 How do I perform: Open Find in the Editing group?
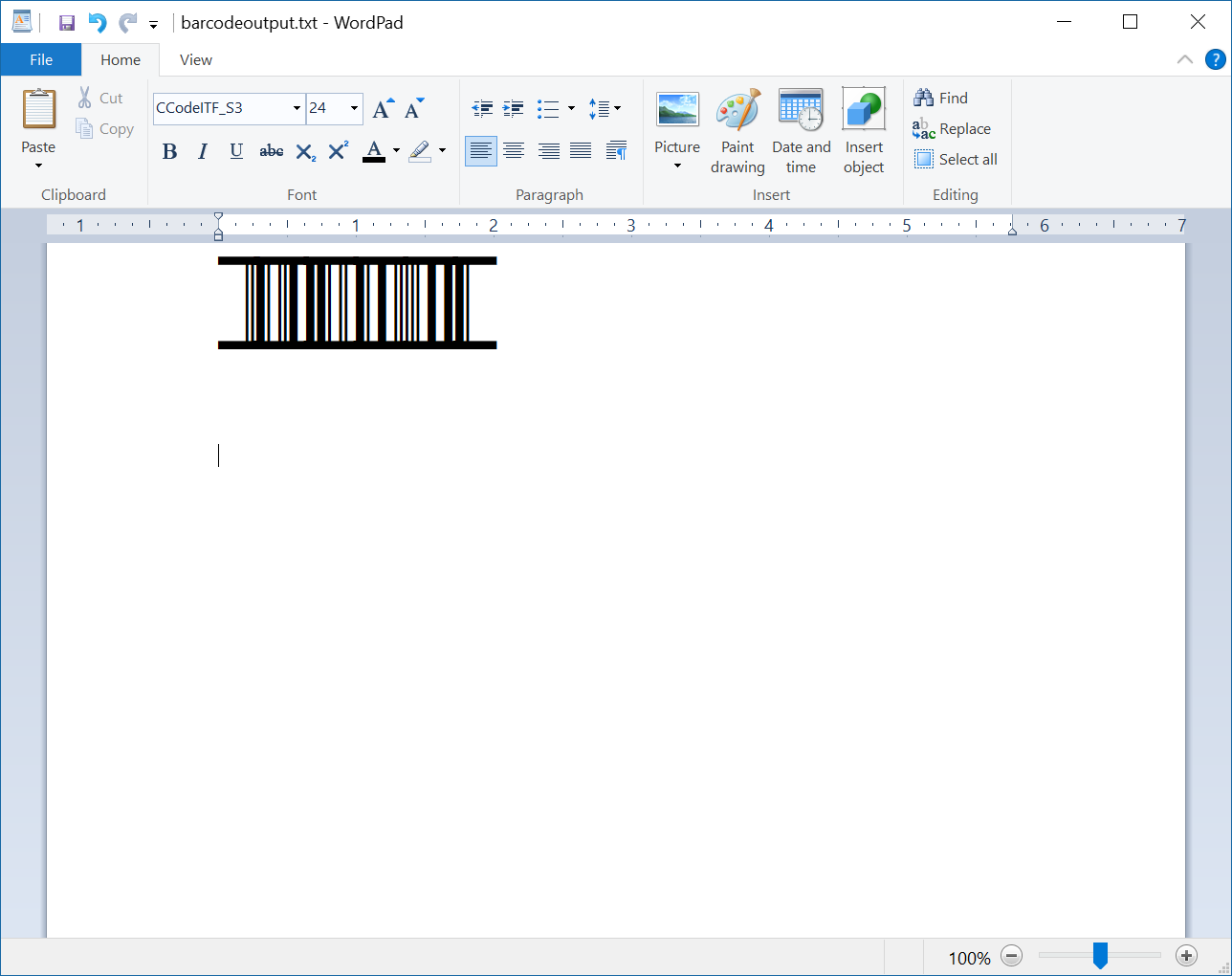(941, 98)
